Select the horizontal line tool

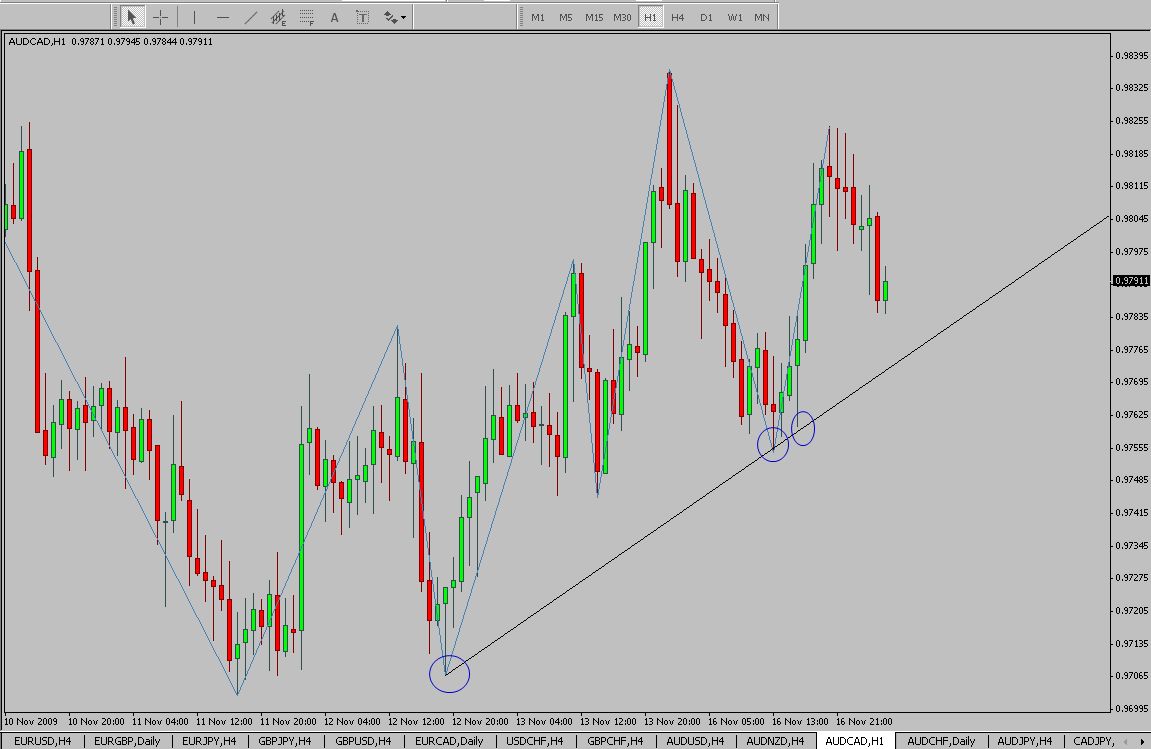pos(222,17)
